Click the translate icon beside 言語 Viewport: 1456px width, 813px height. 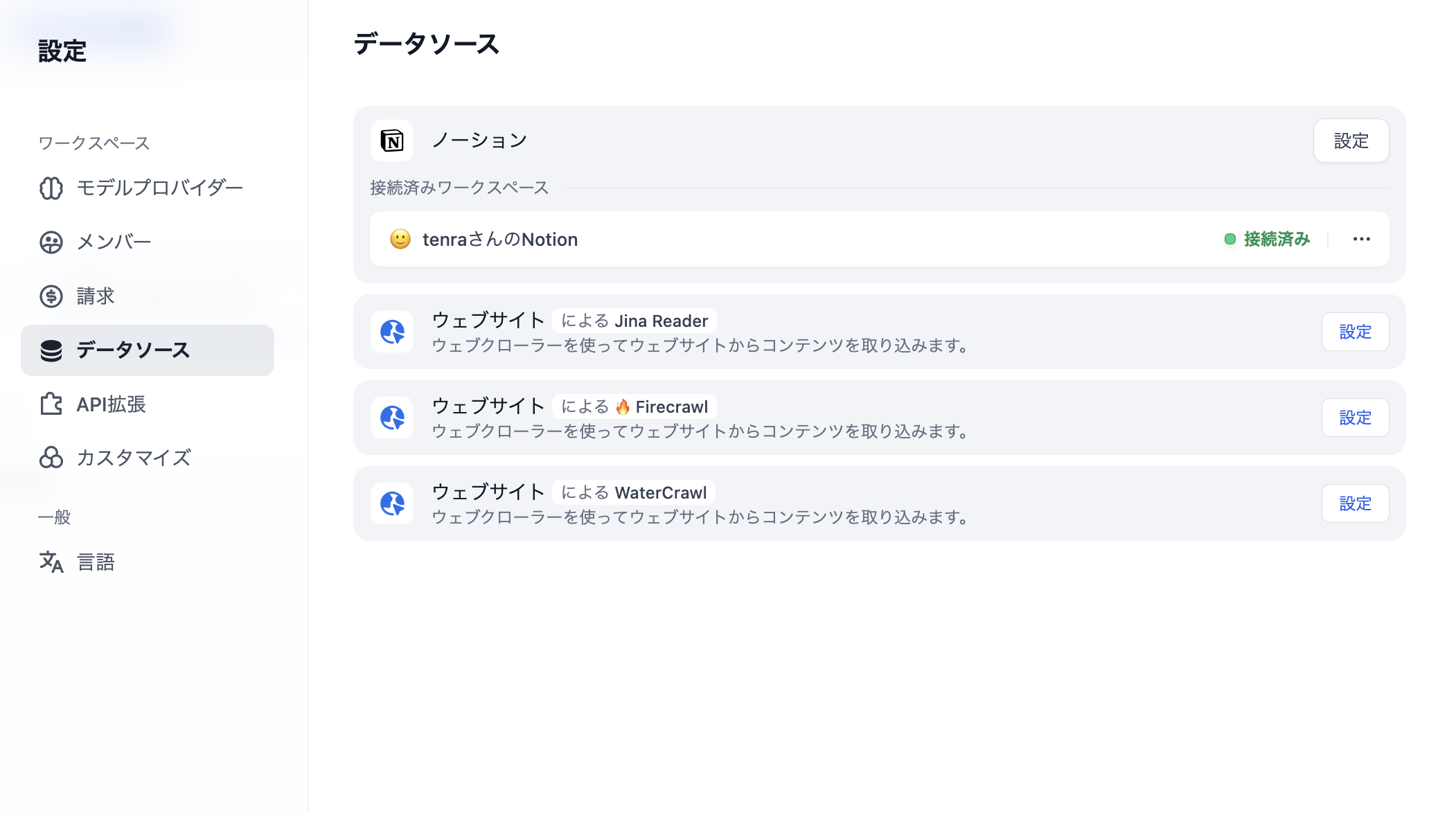51,562
